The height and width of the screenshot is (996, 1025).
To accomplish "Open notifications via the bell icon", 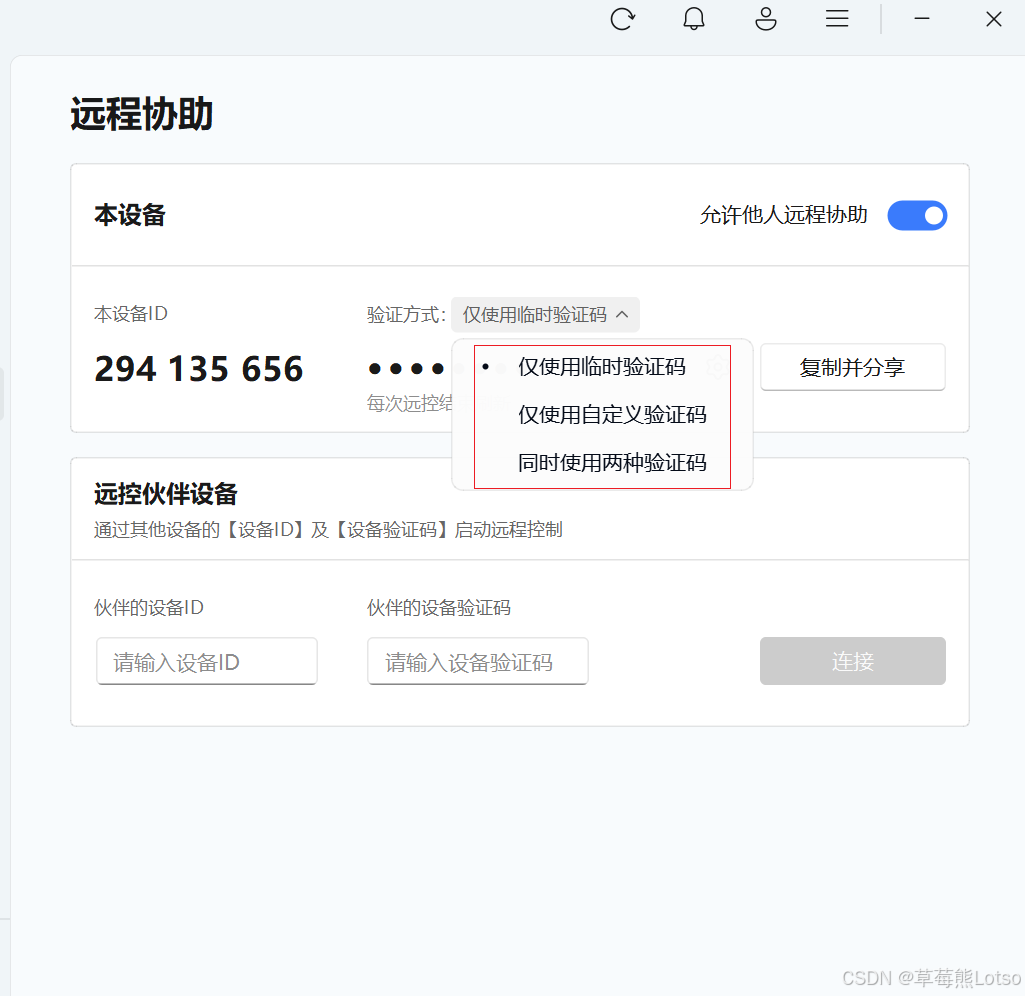I will point(694,19).
